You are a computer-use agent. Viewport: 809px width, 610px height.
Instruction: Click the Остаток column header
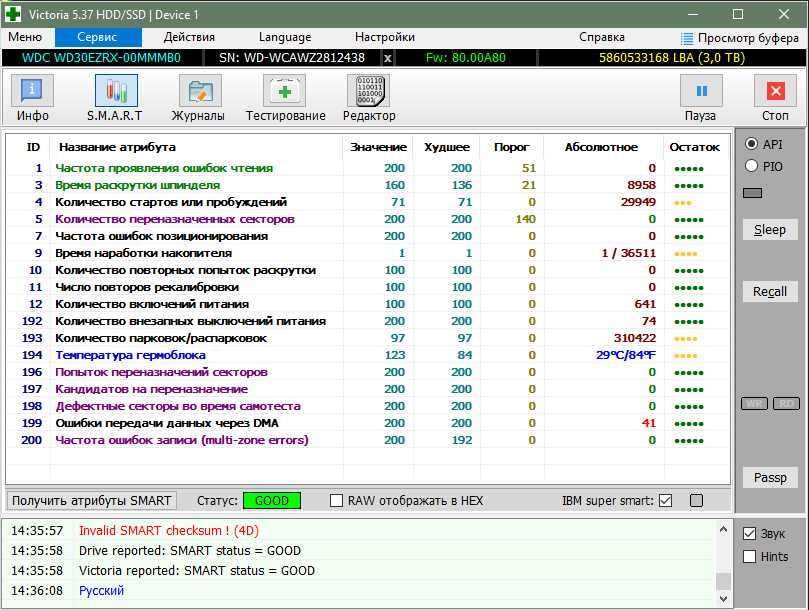tap(694, 147)
